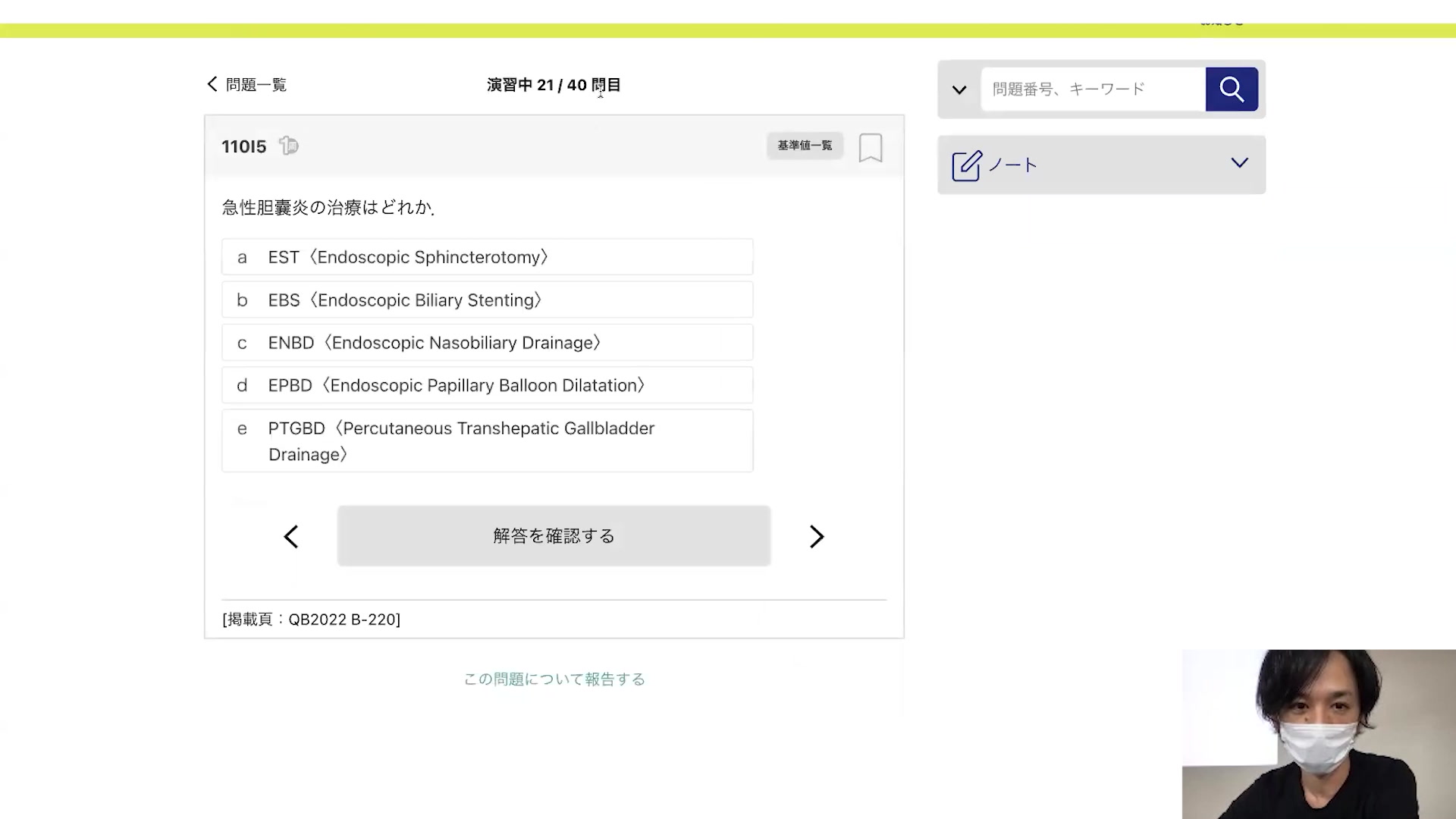Open the 基準値一覧 reference values
The height and width of the screenshot is (819, 1456).
805,146
